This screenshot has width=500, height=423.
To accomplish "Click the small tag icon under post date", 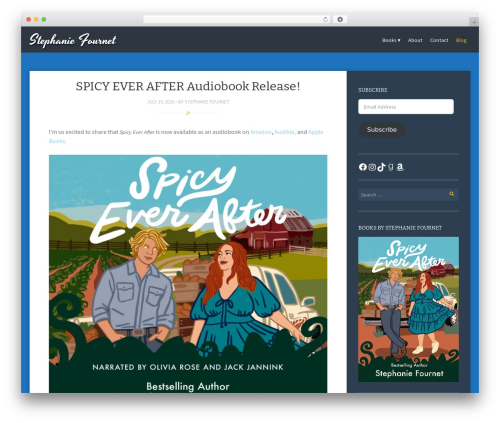I will coord(188,113).
